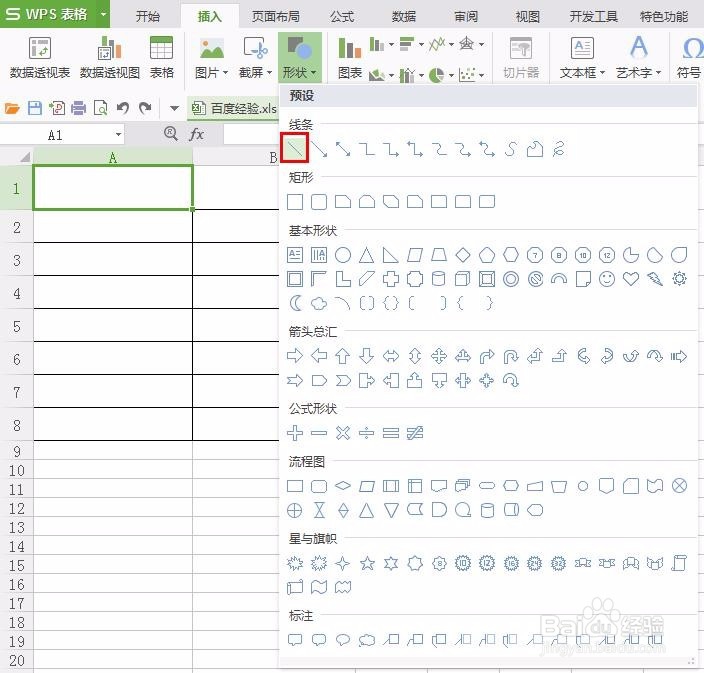Choose the cloud callout shape

point(366,639)
